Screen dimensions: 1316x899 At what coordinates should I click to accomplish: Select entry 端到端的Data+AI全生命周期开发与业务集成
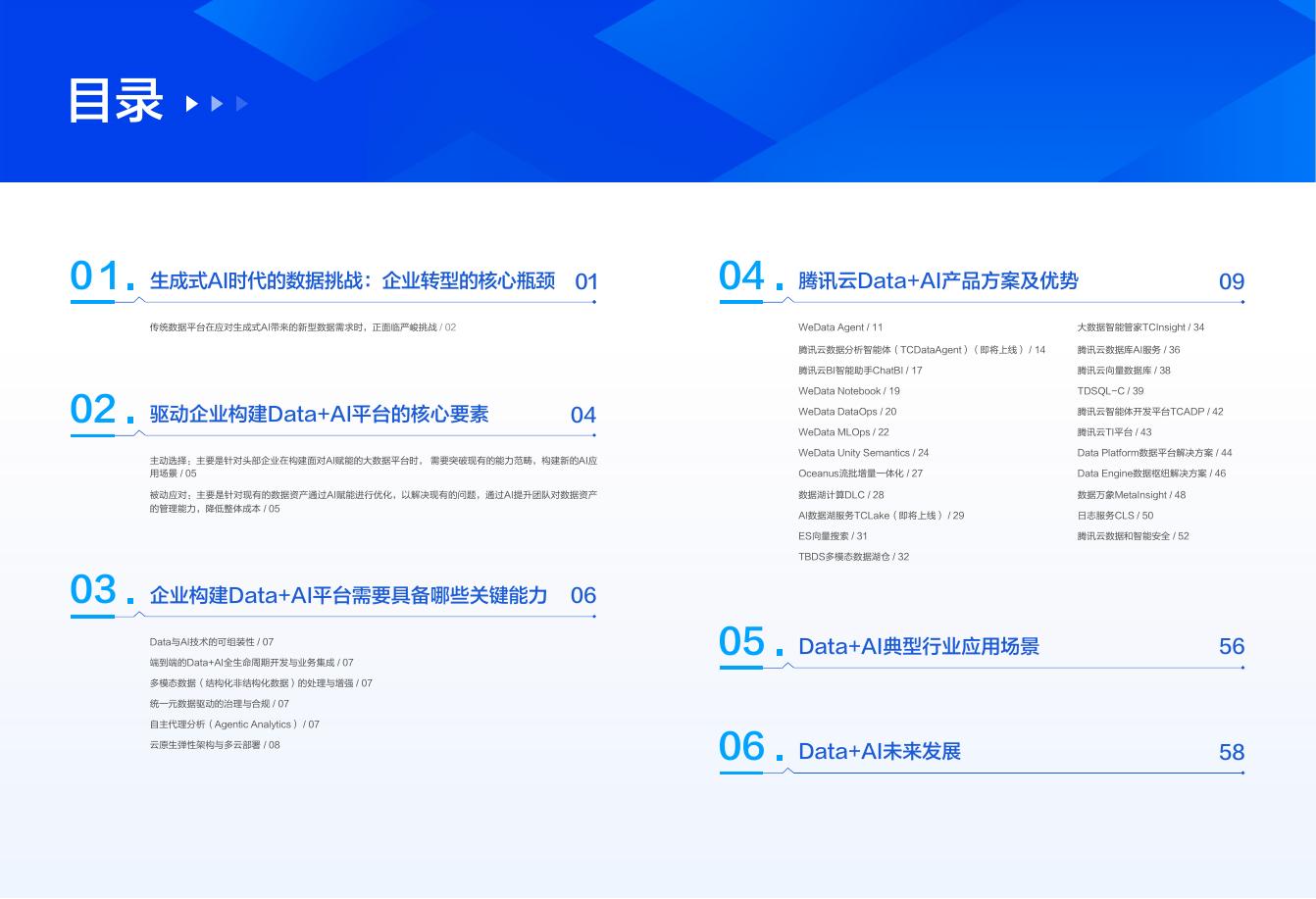(x=251, y=663)
